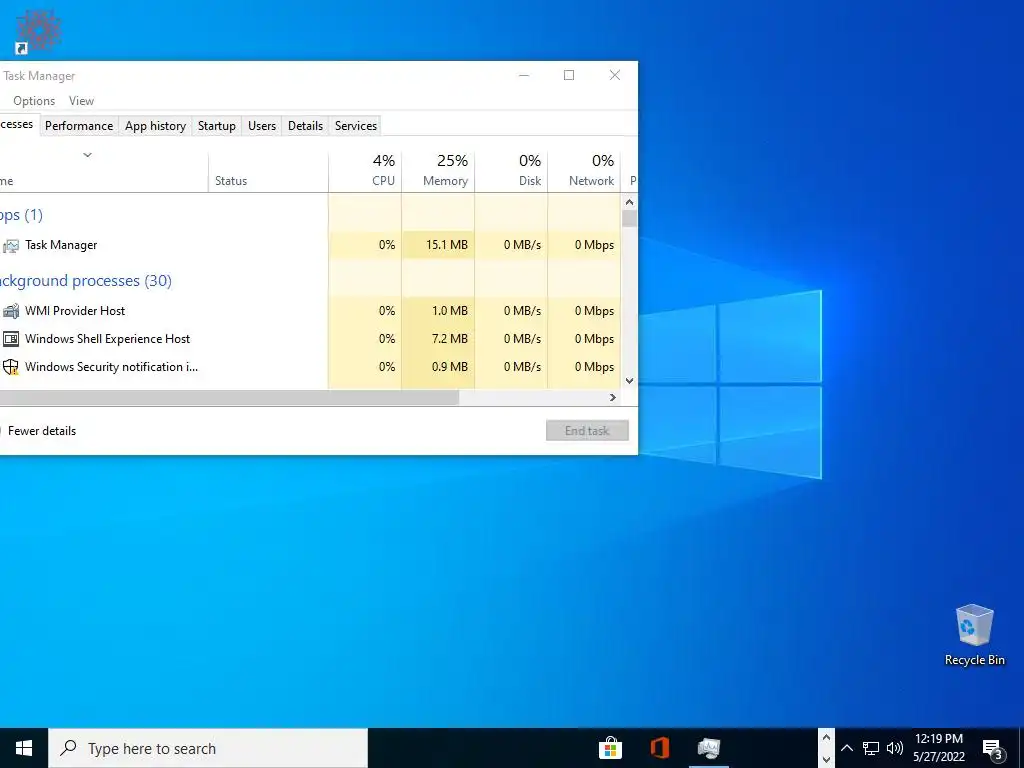
Task: Open the Action Center notifications icon
Action: point(993,749)
